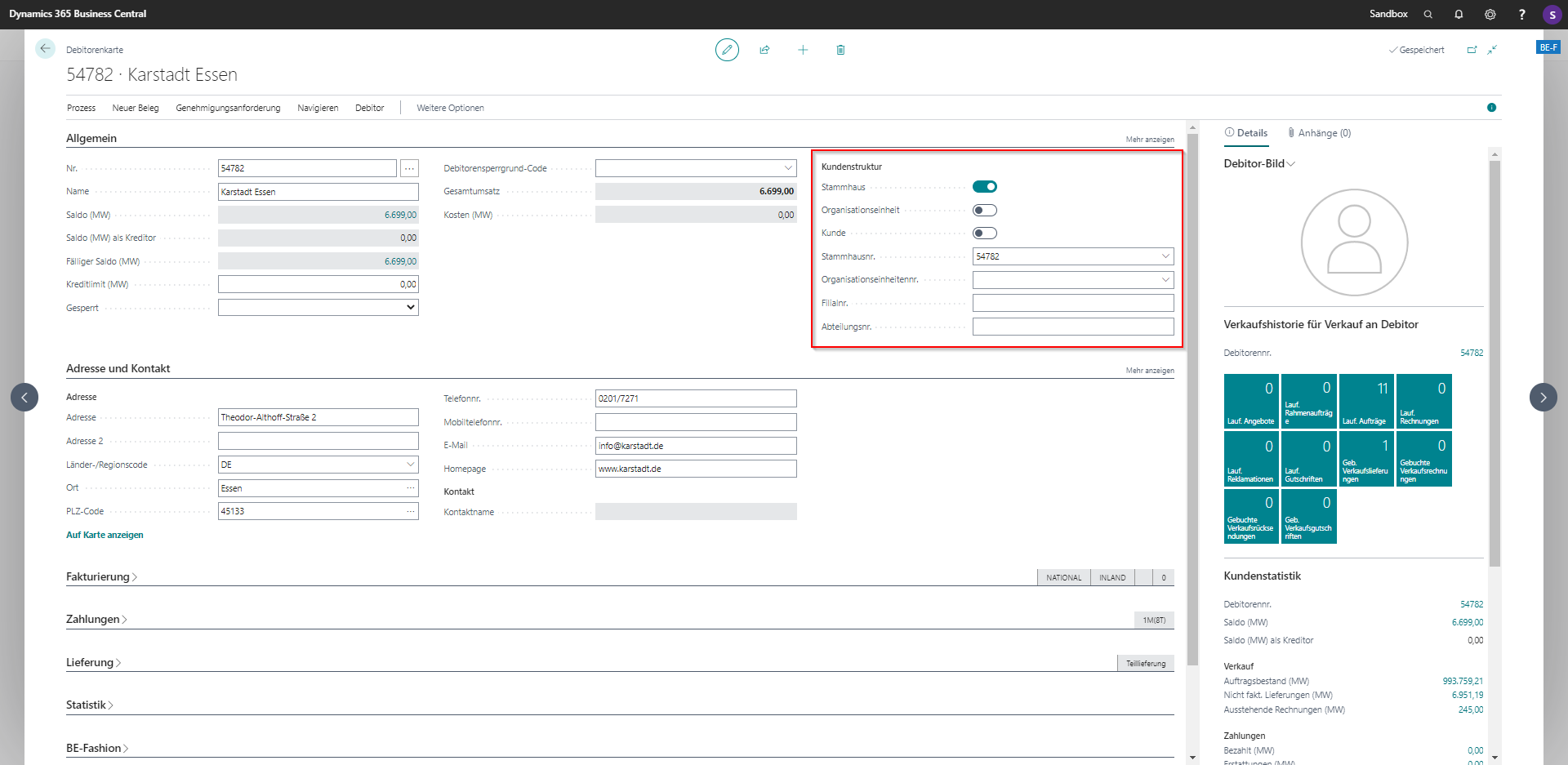Go back with the arrow icon
Image resolution: width=1568 pixels, height=765 pixels.
point(45,49)
